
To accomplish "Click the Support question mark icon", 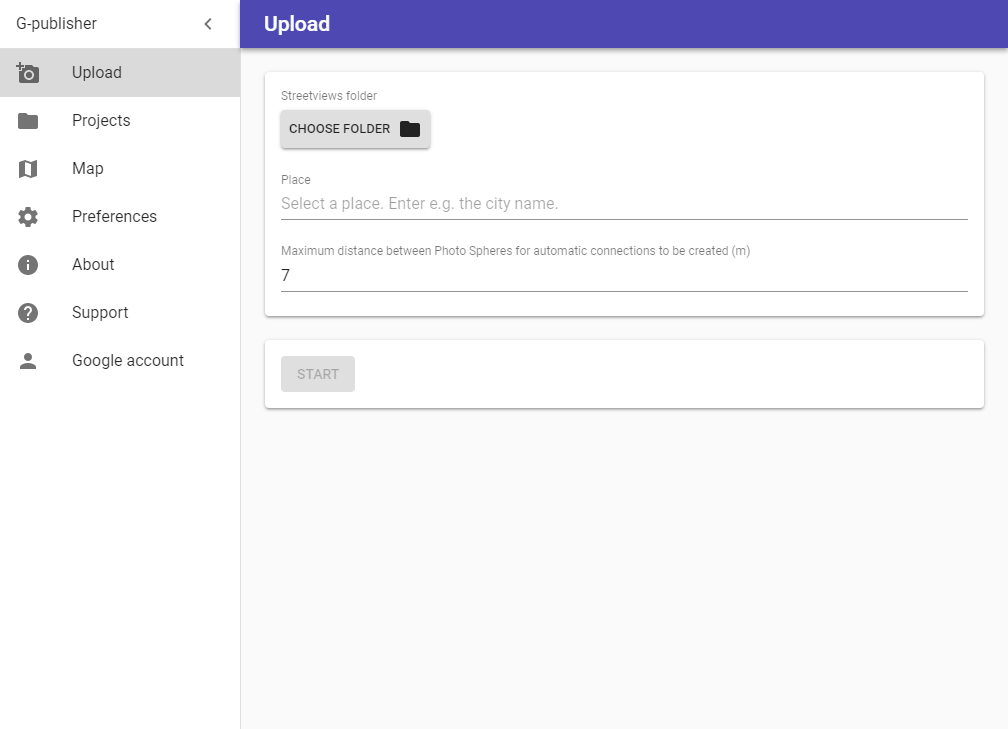I will coord(28,313).
